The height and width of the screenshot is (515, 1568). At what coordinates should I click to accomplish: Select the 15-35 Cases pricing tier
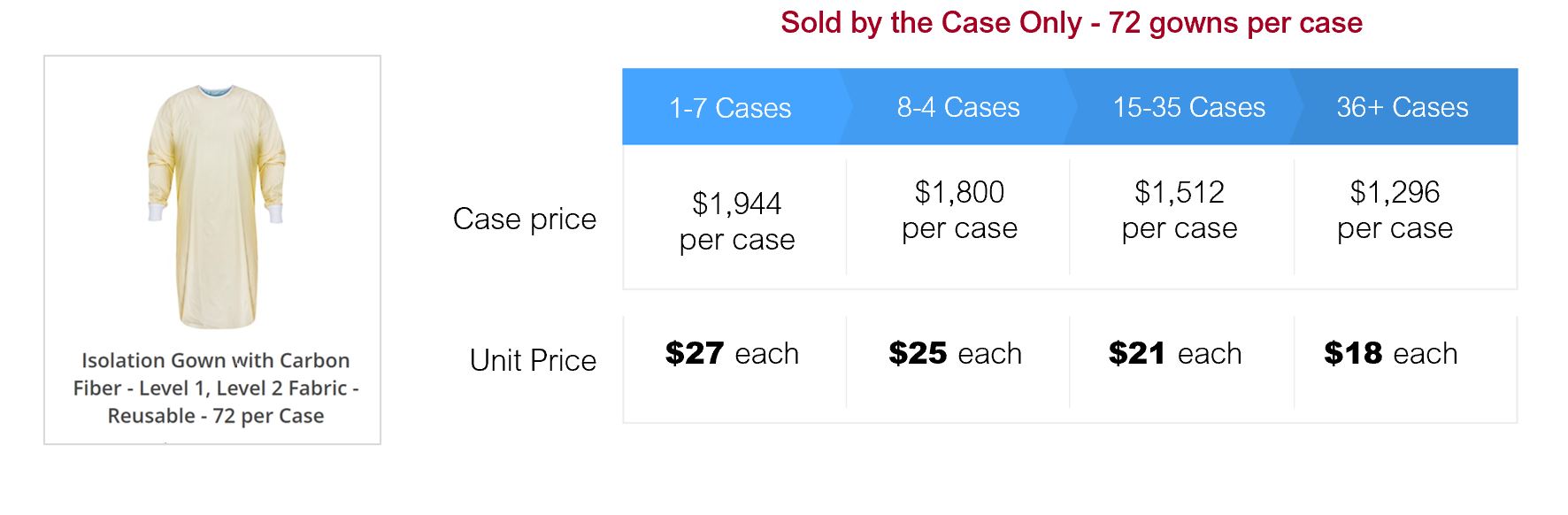coord(1188,107)
